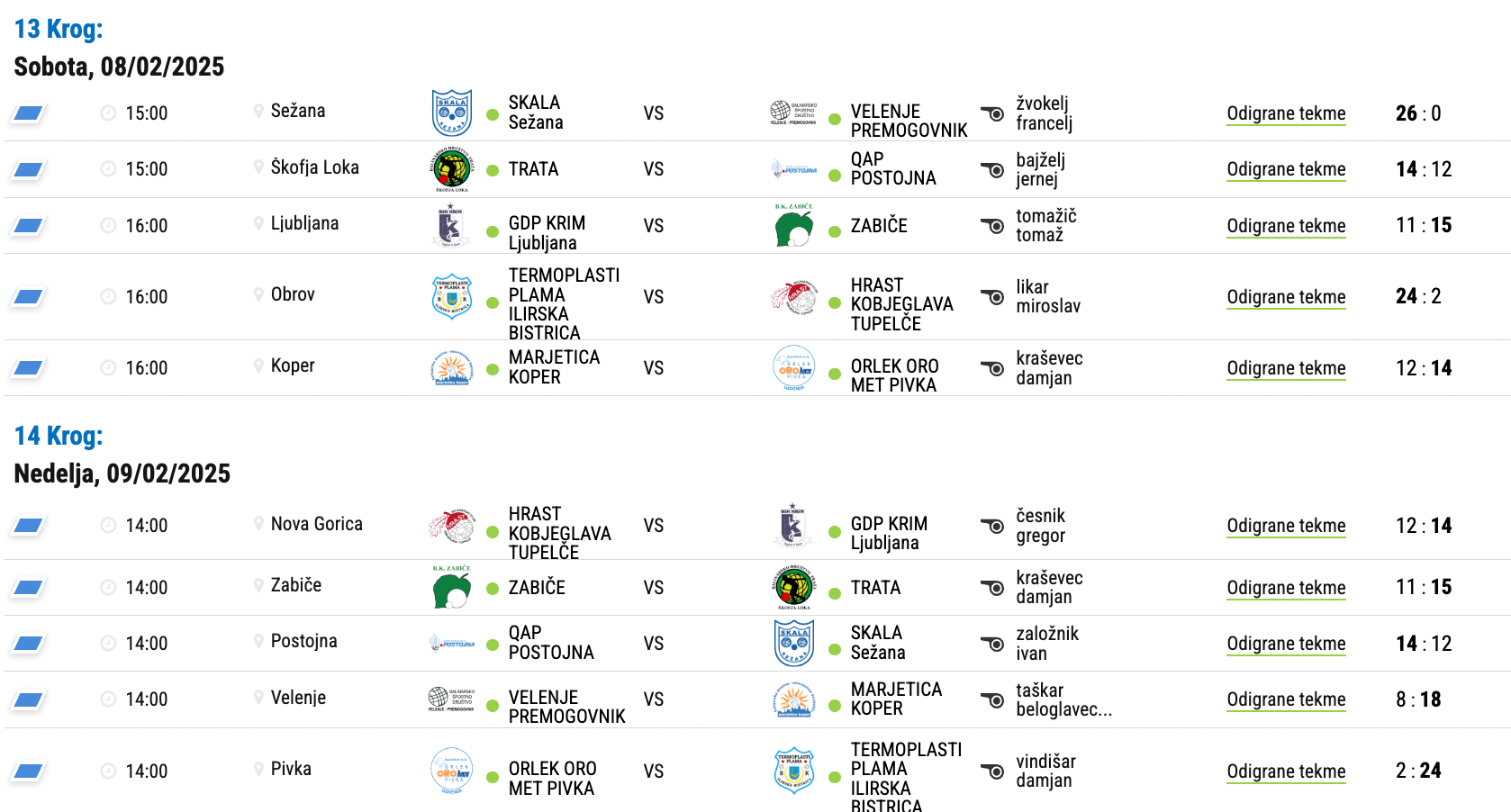
Task: Click the VELENJE PREMOGOVNIK logo in the Velenje match
Action: 451,699
